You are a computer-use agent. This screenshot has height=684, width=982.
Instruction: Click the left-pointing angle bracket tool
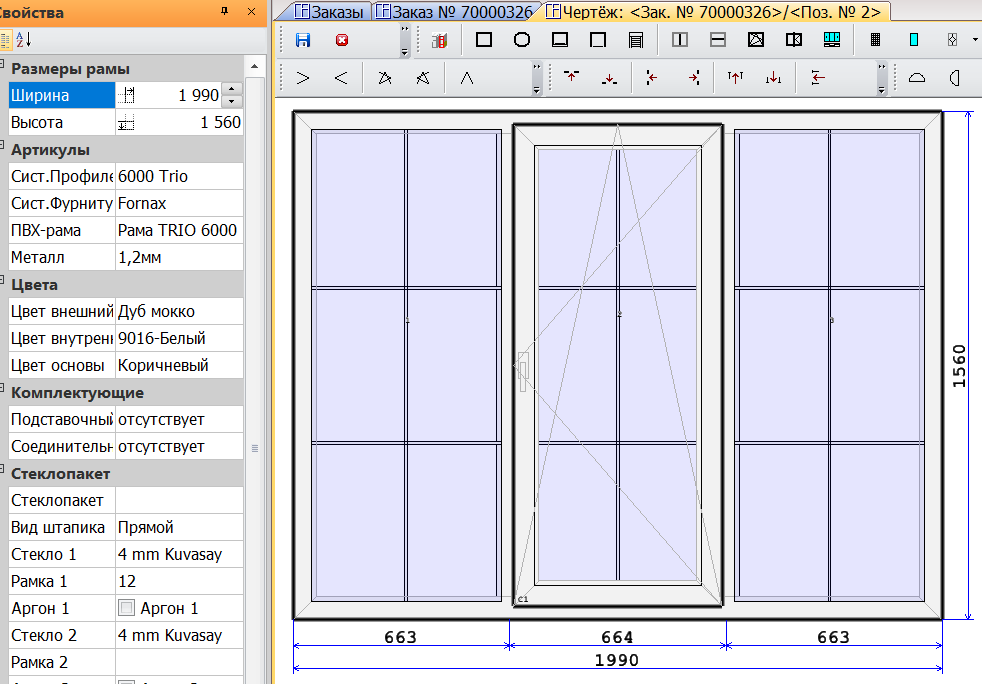[341, 78]
